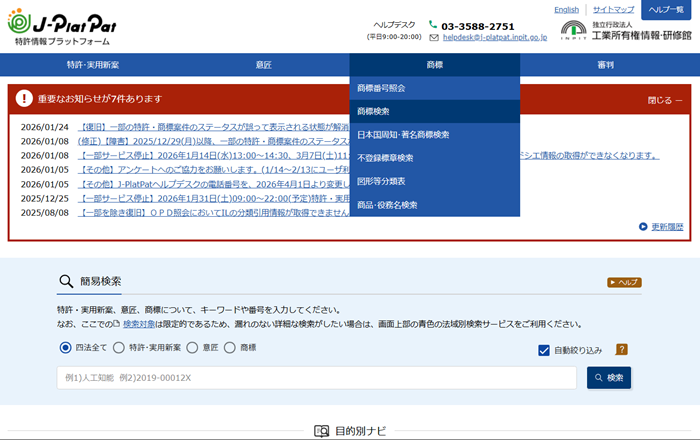This screenshot has height=440, width=700.
Task: Choose 商標検索 from the menu
Action: pos(435,111)
